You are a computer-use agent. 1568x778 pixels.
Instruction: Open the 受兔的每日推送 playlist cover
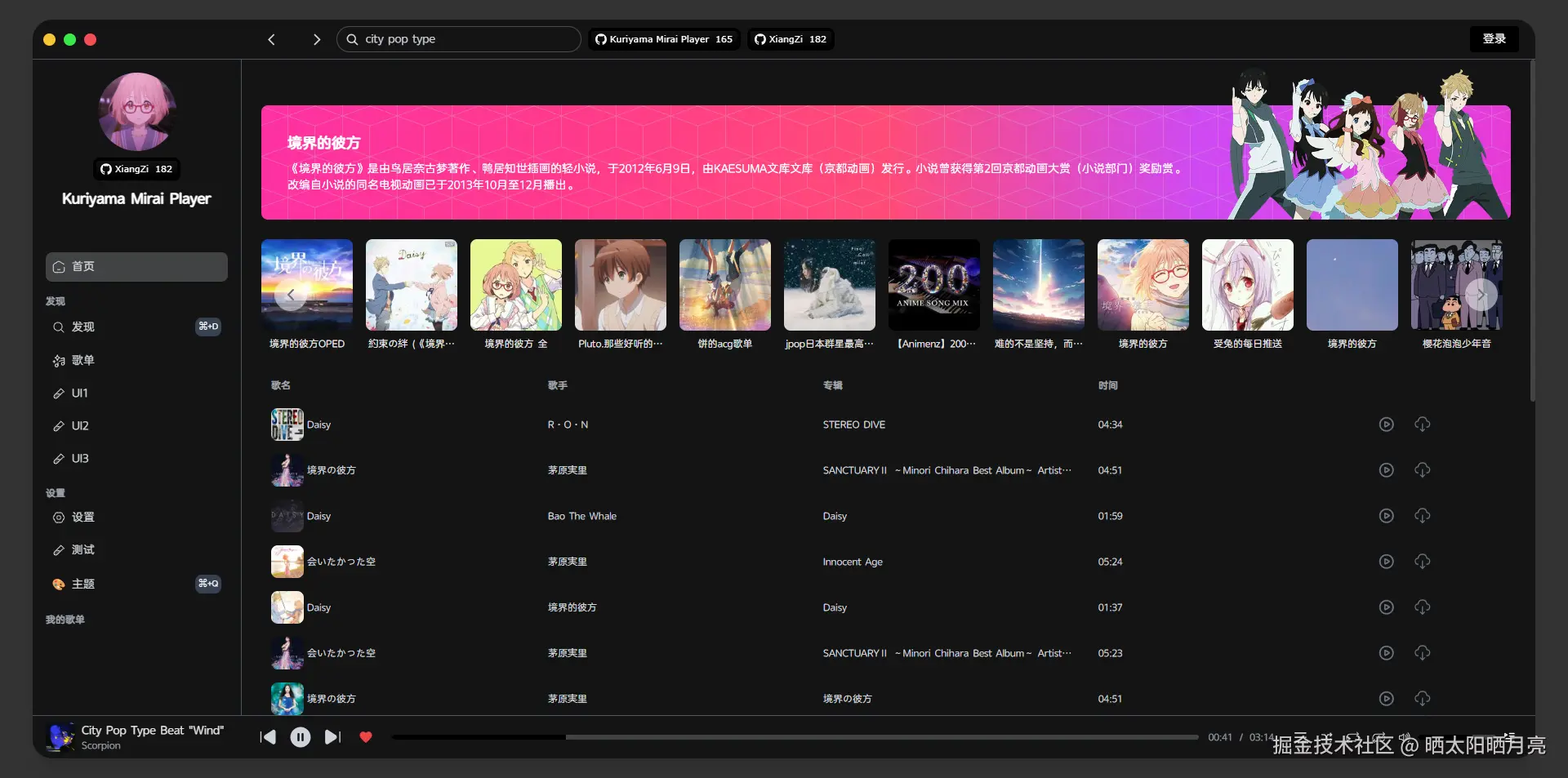pos(1248,285)
